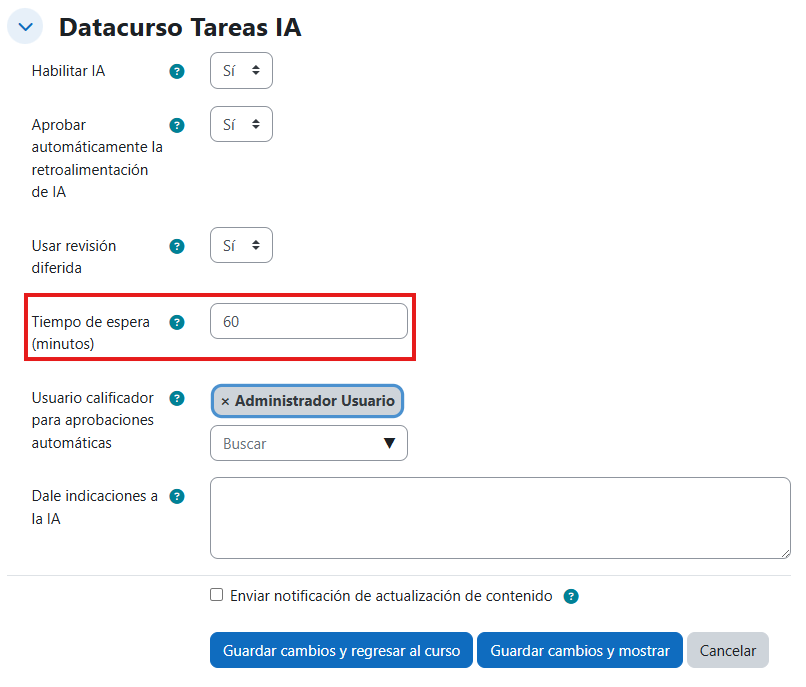The width and height of the screenshot is (806, 687).
Task: Remove Administrador Usuario with the × icon
Action: [226, 400]
